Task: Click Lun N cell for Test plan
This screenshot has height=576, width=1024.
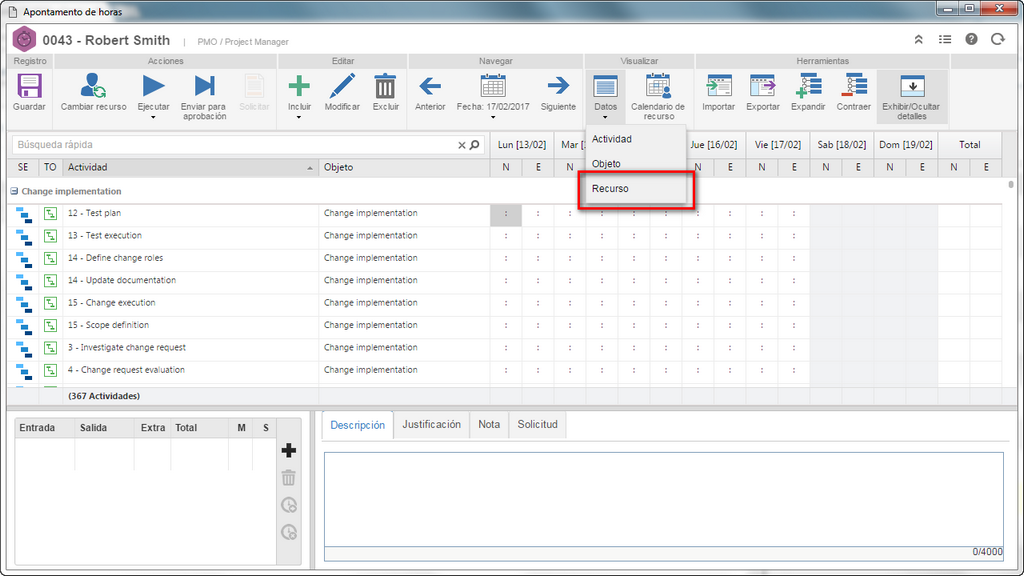Action: 506,214
